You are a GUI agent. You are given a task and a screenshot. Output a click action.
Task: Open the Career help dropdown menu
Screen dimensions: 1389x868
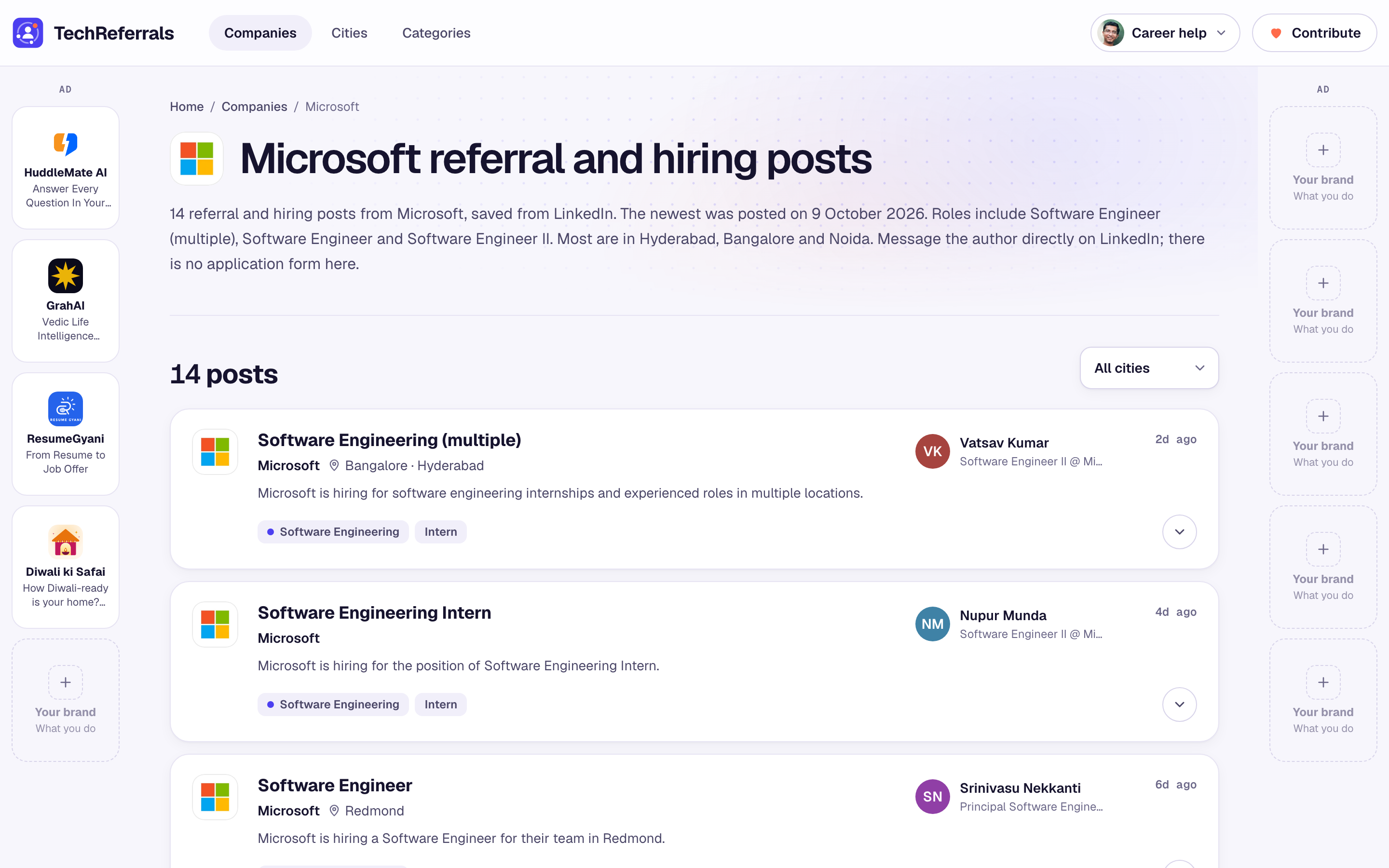coord(1165,33)
